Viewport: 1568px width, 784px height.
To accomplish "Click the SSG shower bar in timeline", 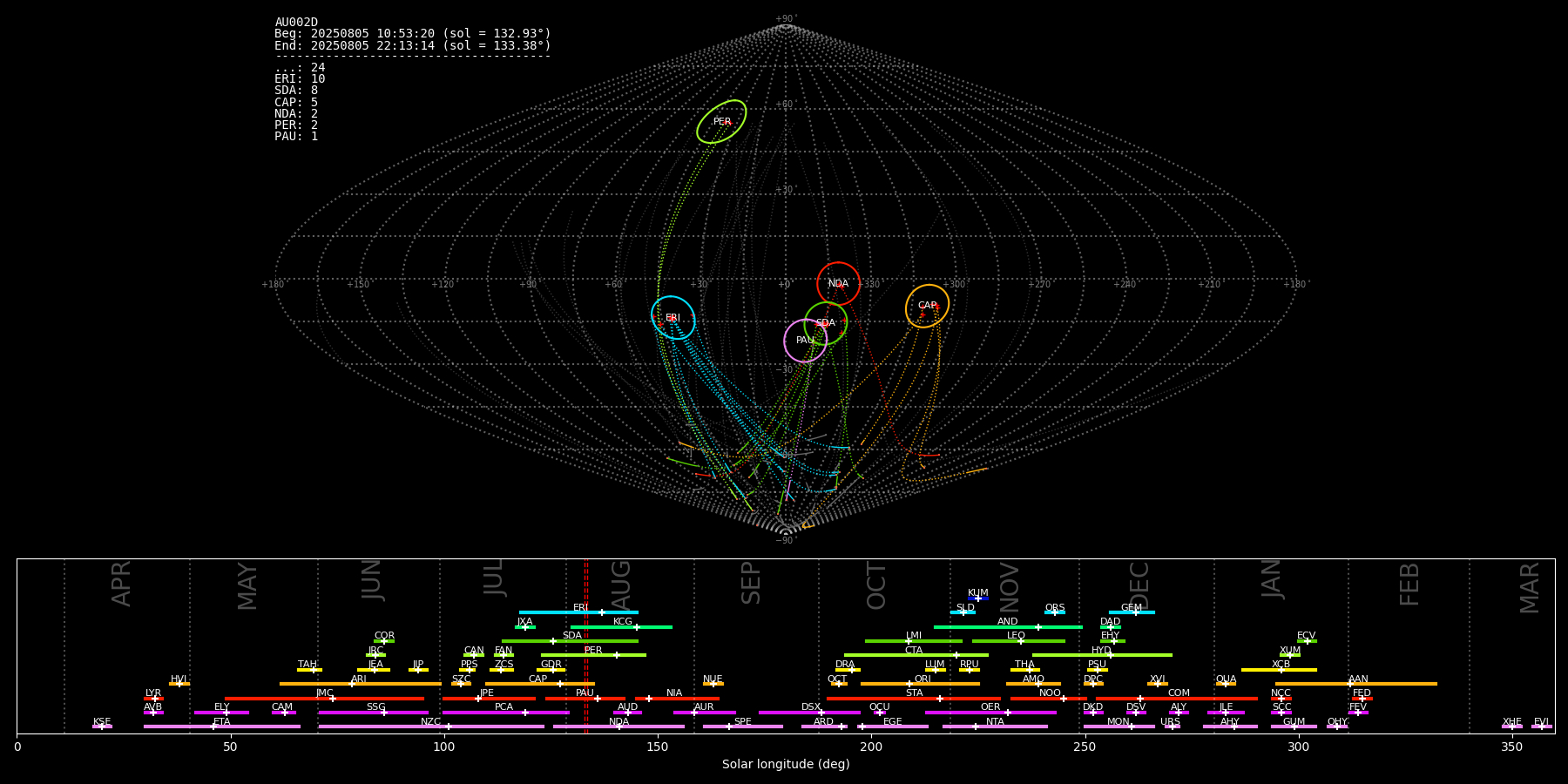I will tap(374, 713).
